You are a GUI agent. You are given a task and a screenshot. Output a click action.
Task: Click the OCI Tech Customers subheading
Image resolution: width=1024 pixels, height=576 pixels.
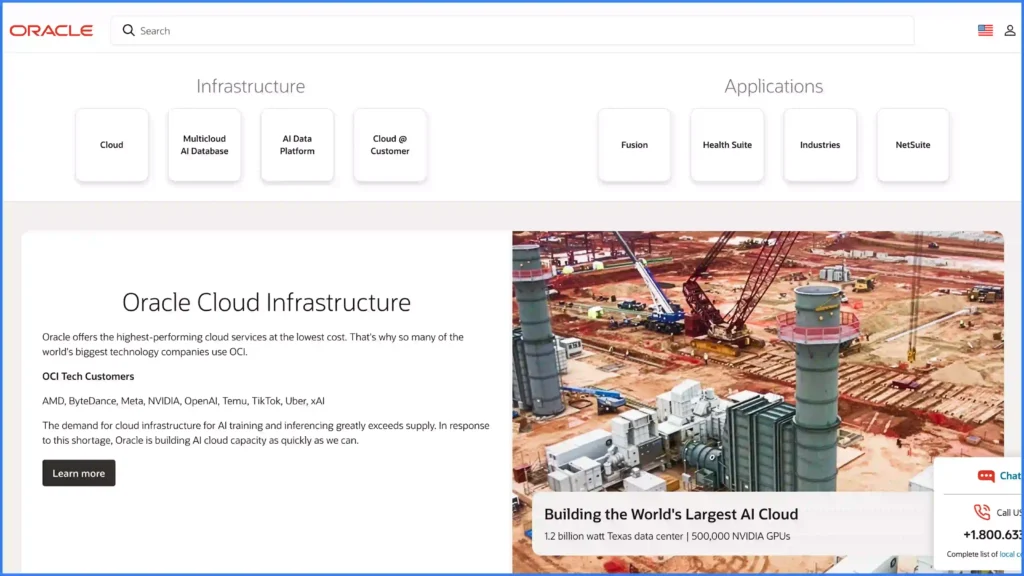coord(88,376)
